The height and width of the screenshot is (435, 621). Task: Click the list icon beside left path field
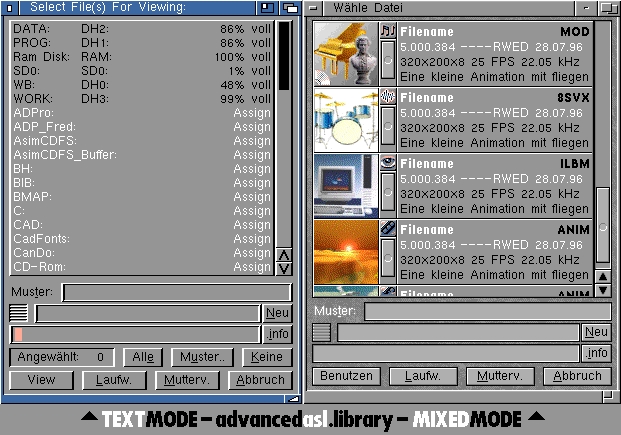(20, 313)
